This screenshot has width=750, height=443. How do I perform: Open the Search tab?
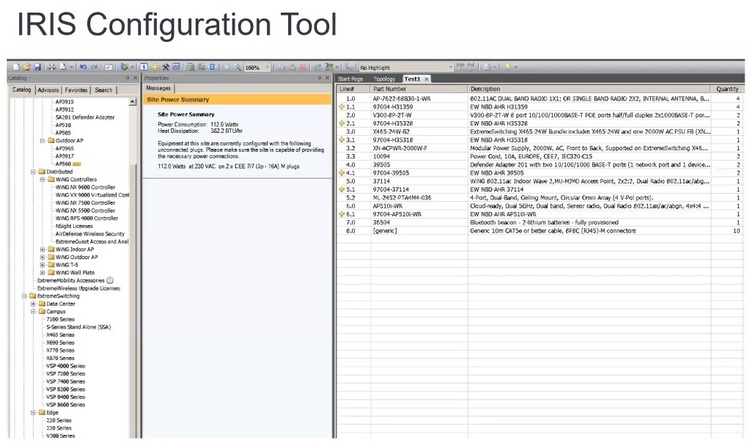103,90
